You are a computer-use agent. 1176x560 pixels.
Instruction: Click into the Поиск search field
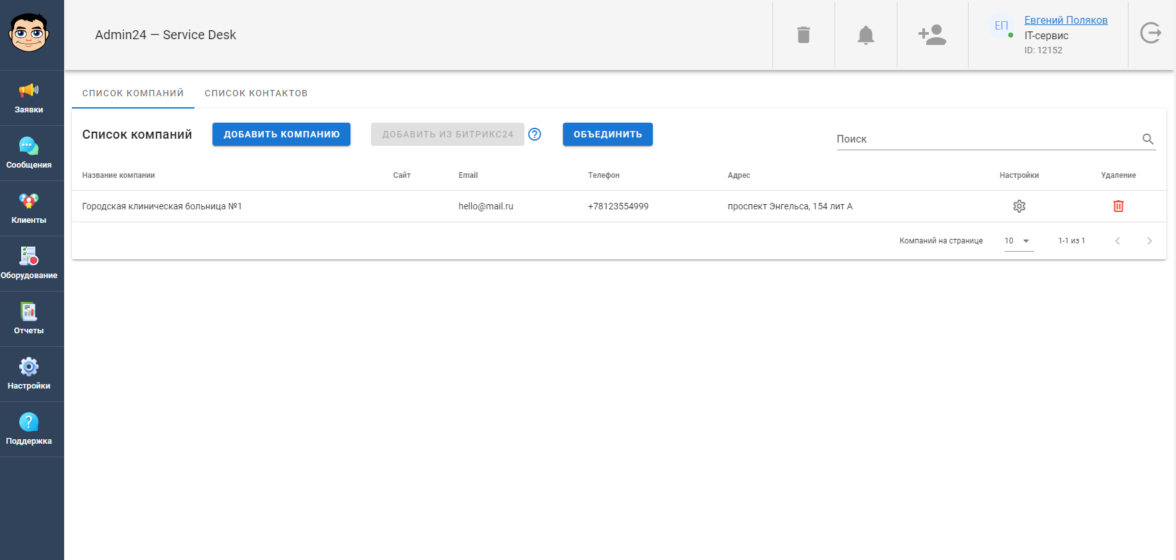click(985, 139)
